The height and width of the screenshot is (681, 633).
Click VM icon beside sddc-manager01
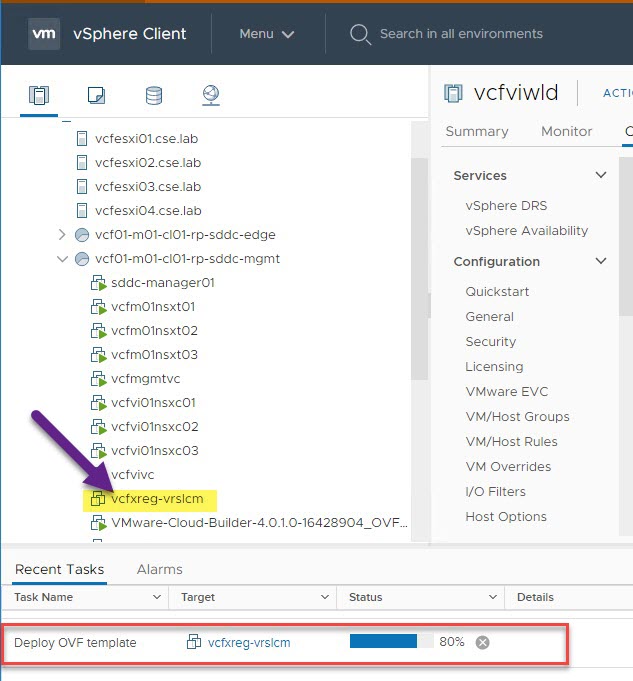(x=98, y=283)
